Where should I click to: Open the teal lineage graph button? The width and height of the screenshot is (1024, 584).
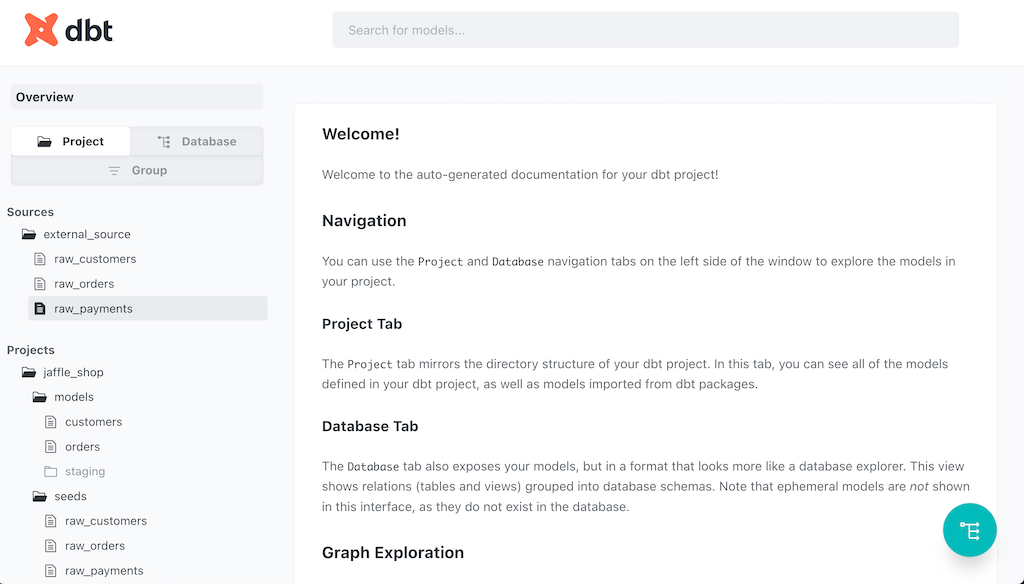click(969, 530)
